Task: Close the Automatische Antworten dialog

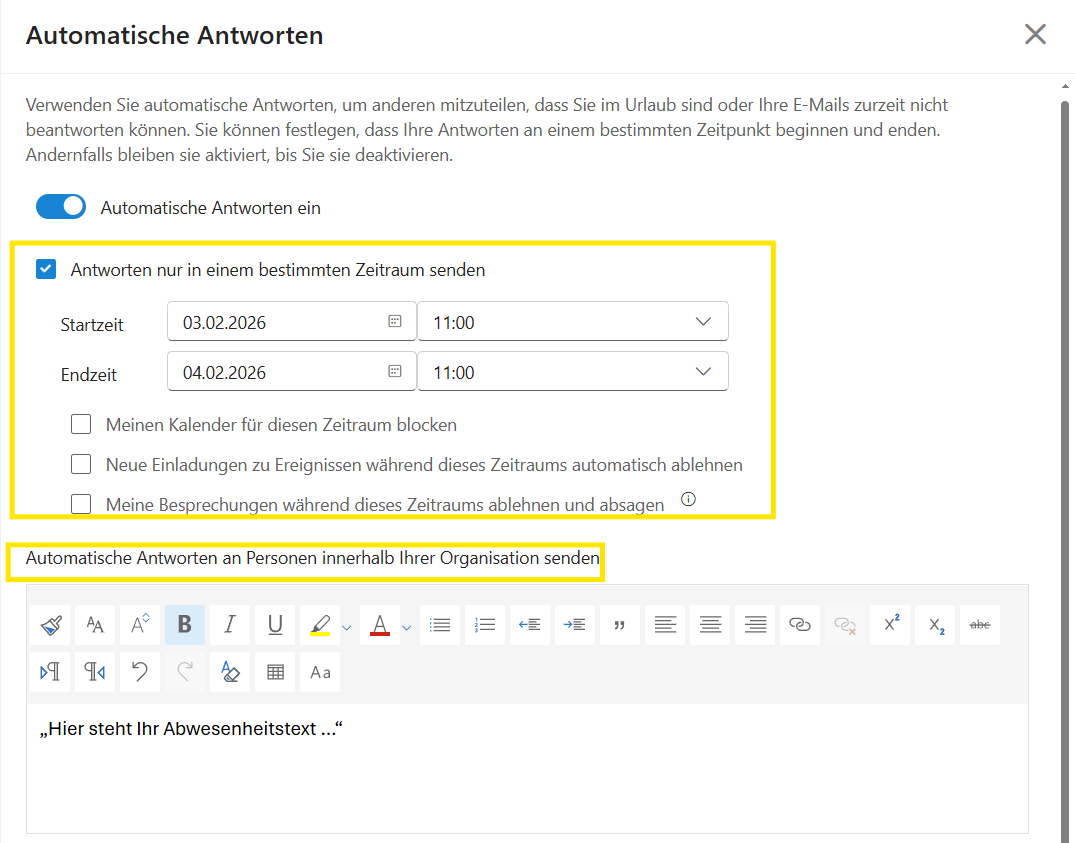Action: (1035, 35)
